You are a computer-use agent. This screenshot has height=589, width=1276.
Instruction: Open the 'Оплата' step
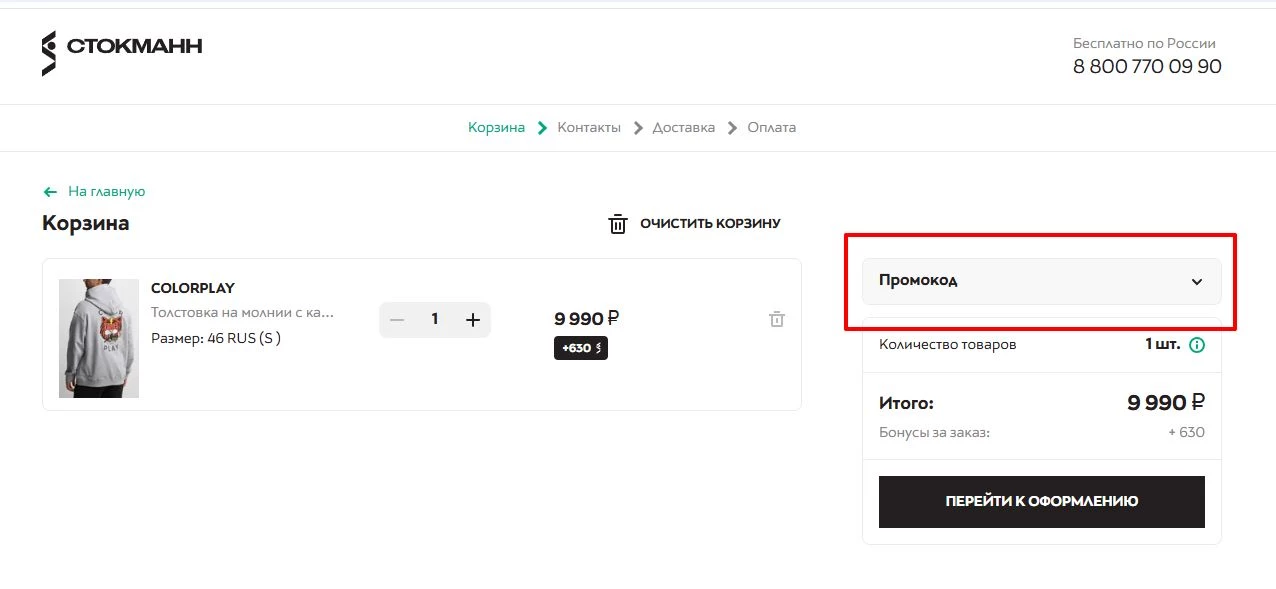(772, 127)
